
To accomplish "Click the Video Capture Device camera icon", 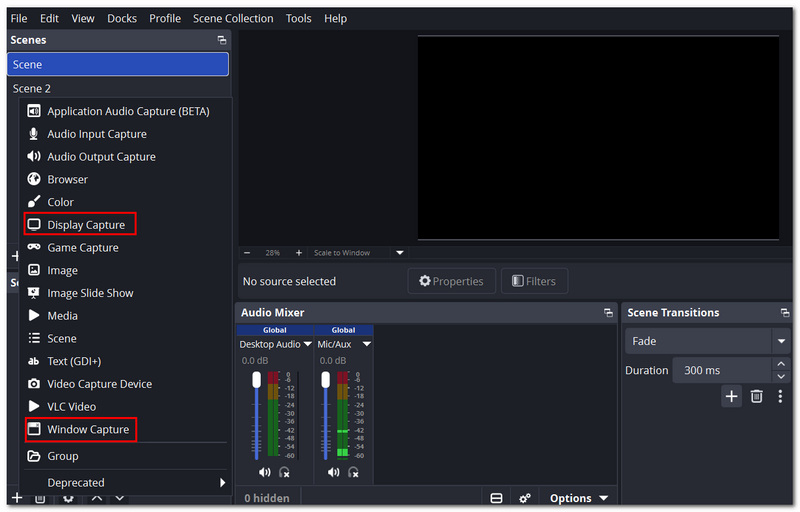I will point(34,383).
